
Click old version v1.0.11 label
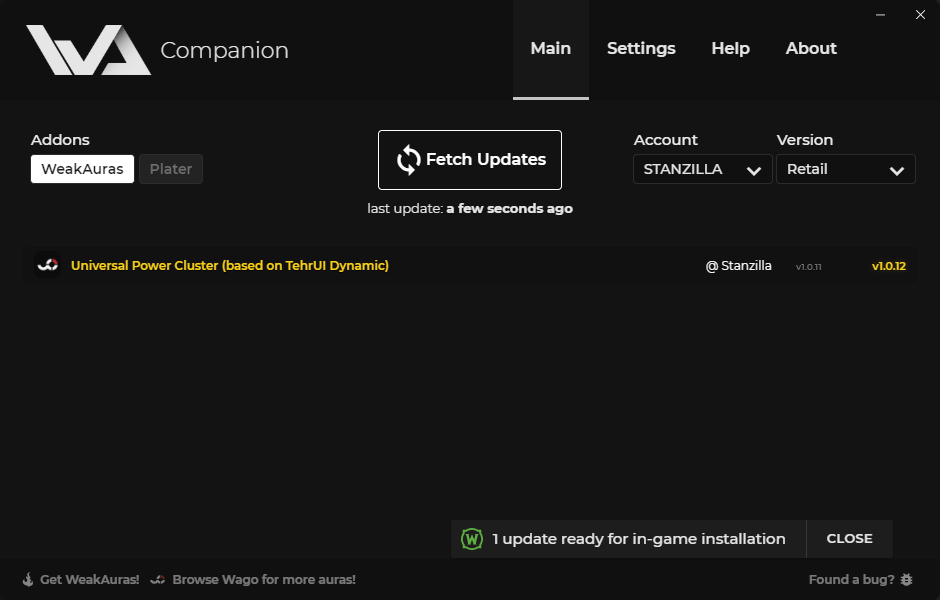click(808, 267)
